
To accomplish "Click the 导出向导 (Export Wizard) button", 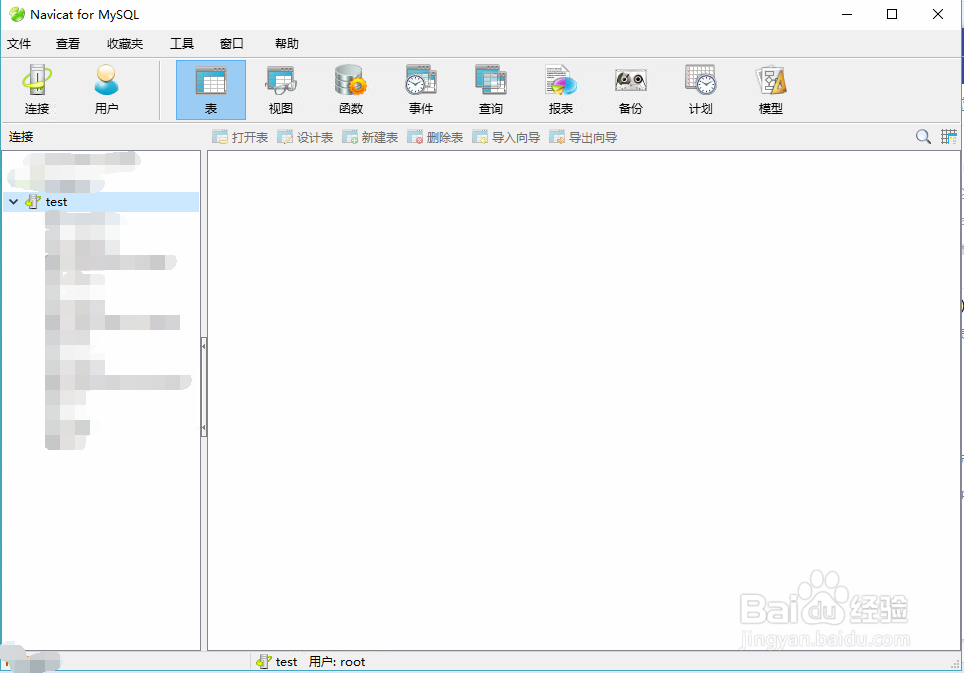I will 583,137.
